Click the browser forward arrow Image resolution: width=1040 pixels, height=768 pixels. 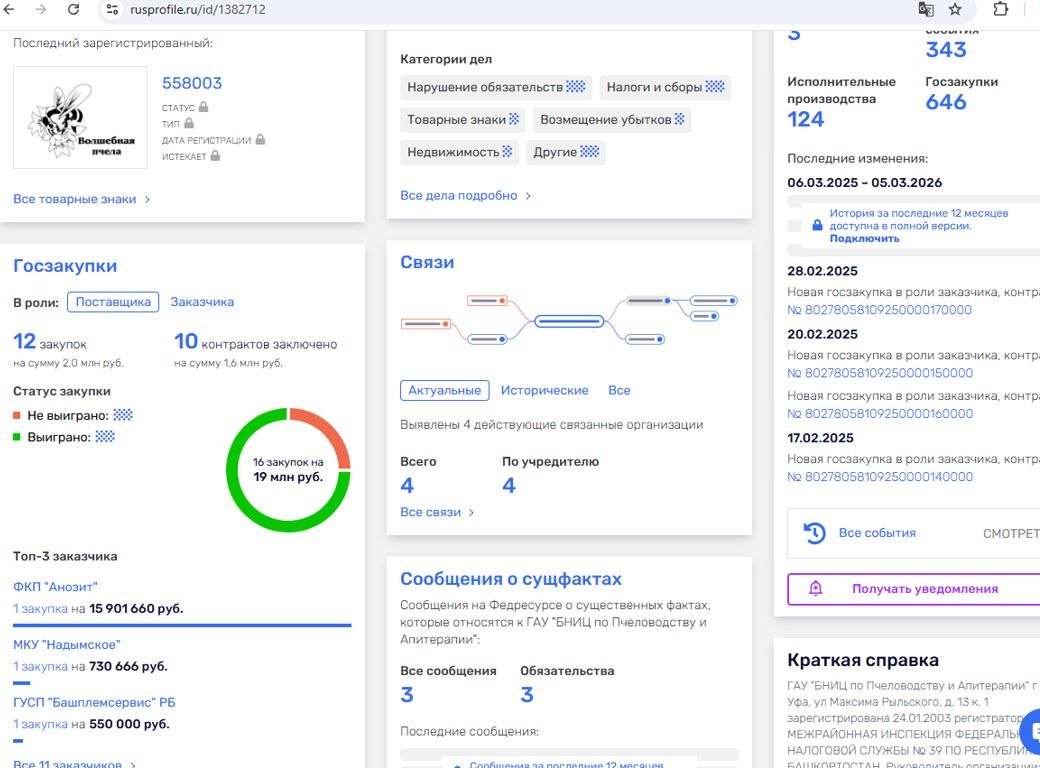[x=41, y=9]
